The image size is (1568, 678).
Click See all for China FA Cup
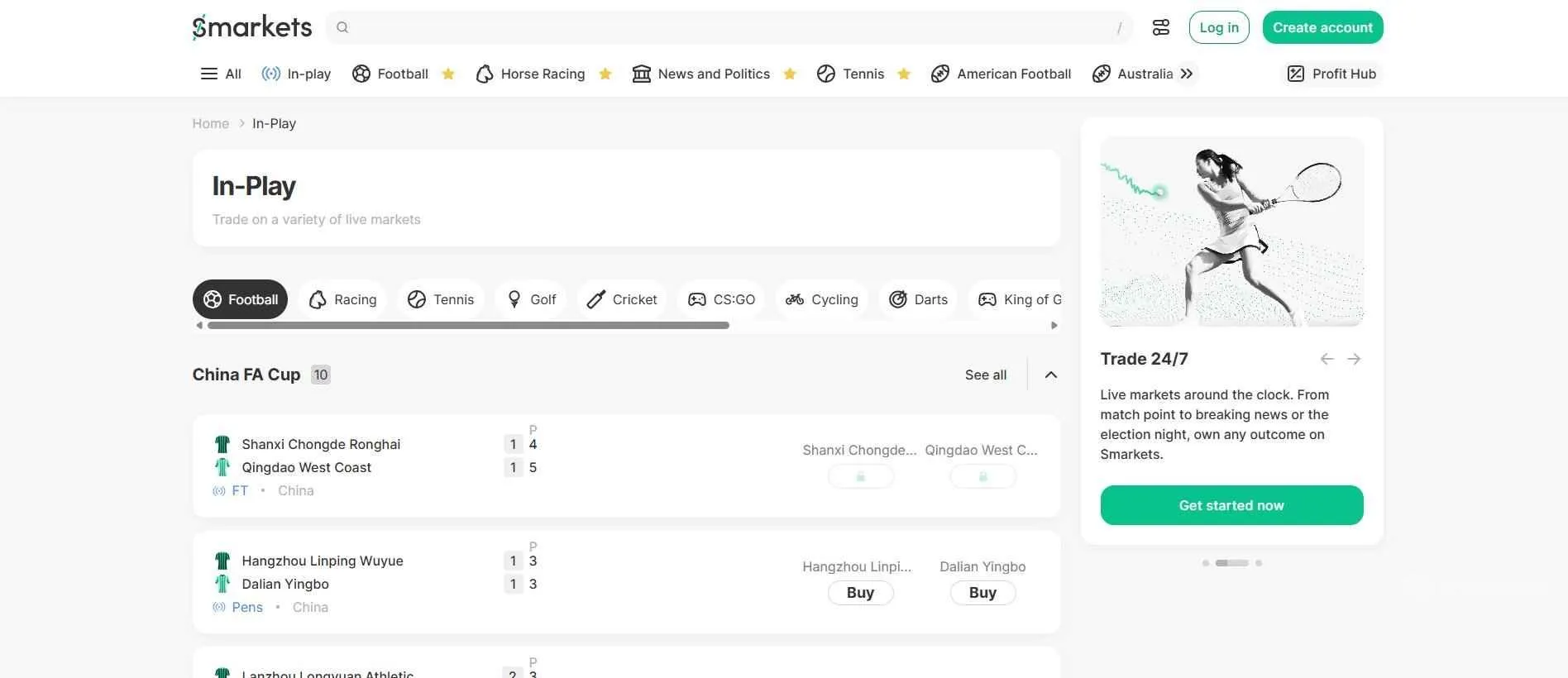coord(986,375)
